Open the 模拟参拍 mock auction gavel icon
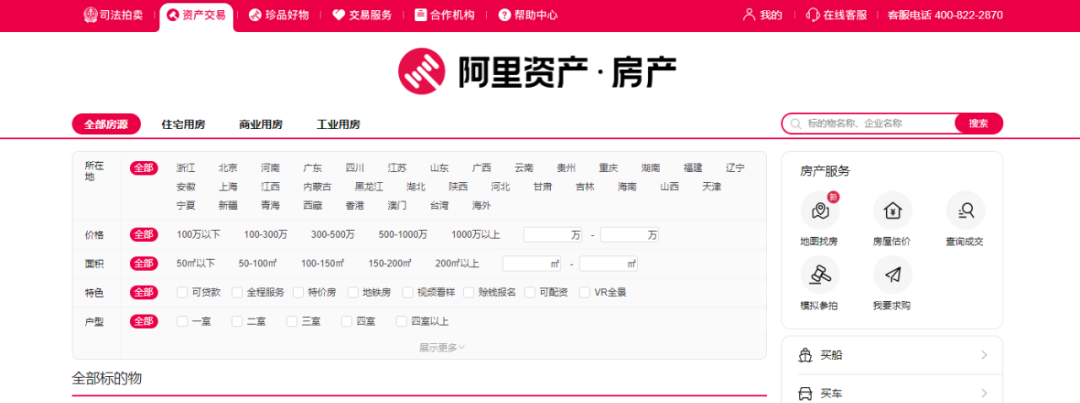 (x=820, y=275)
